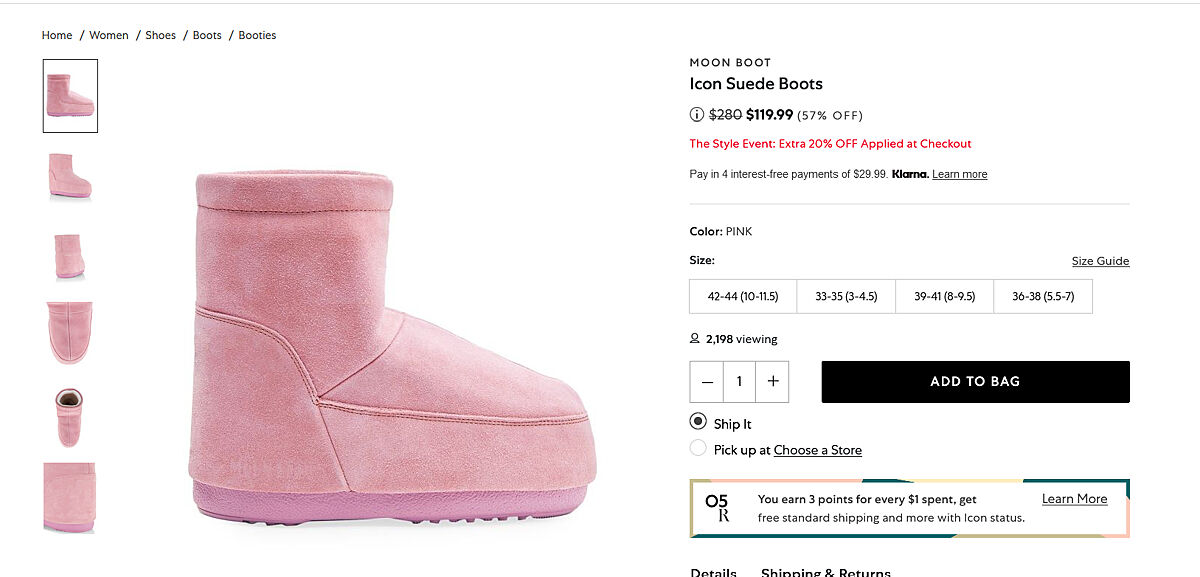Click the price info icon
1200x577 pixels.
(x=697, y=115)
